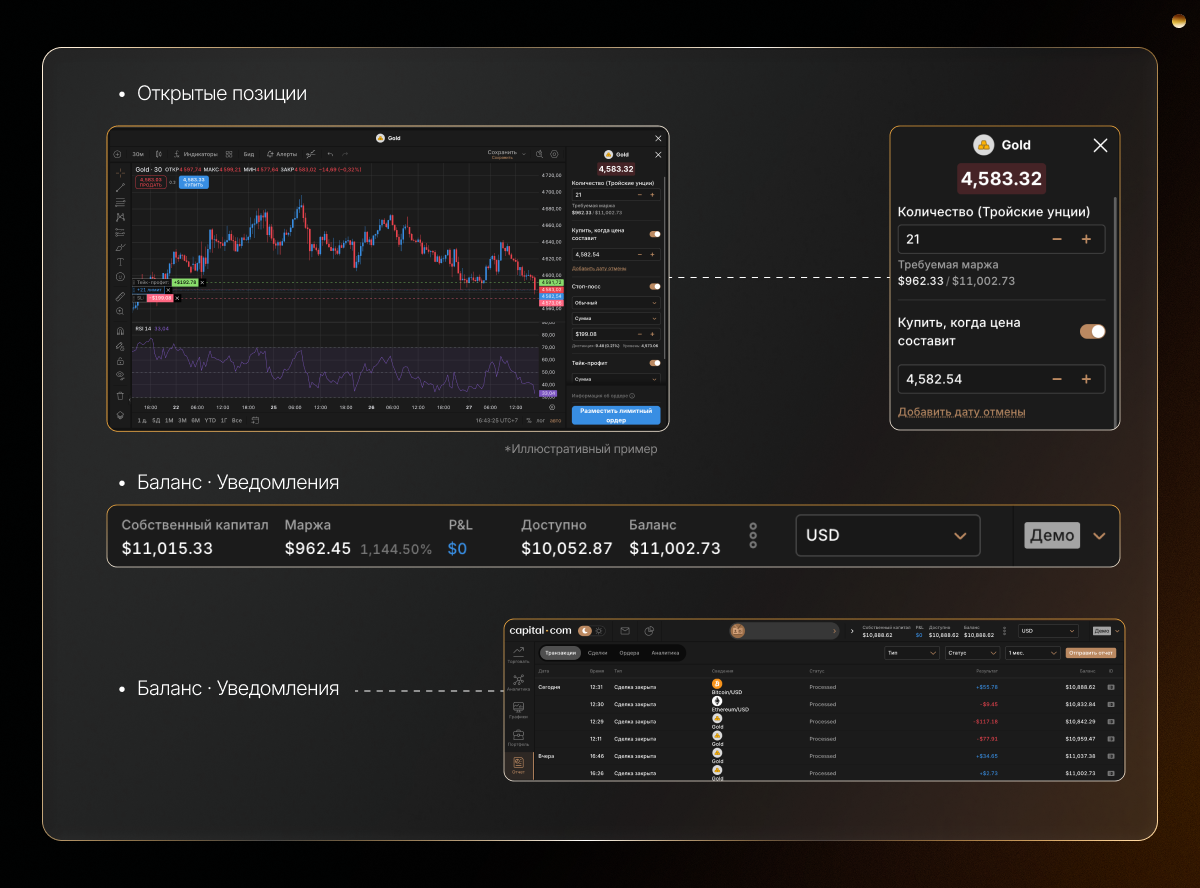
Task: Click the ID icon in the Bitcoin/USD row
Action: click(x=1111, y=687)
